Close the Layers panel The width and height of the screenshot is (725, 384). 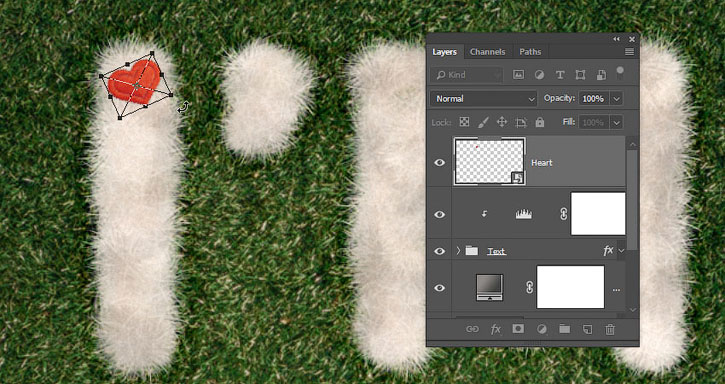632,39
